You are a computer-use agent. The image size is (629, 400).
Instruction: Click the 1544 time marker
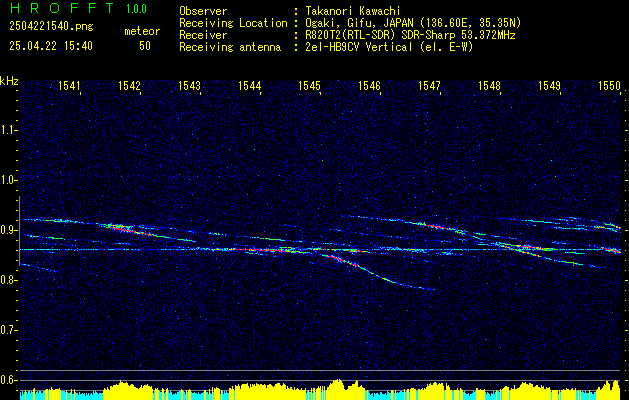pyautogui.click(x=250, y=85)
